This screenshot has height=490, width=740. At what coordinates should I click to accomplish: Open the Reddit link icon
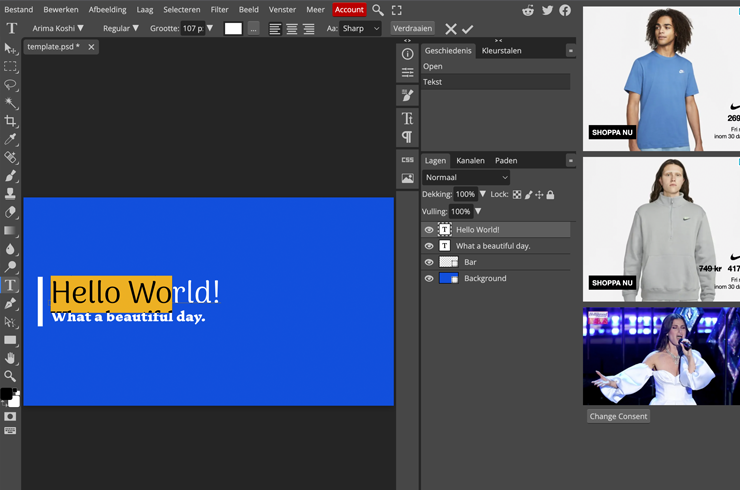point(528,10)
